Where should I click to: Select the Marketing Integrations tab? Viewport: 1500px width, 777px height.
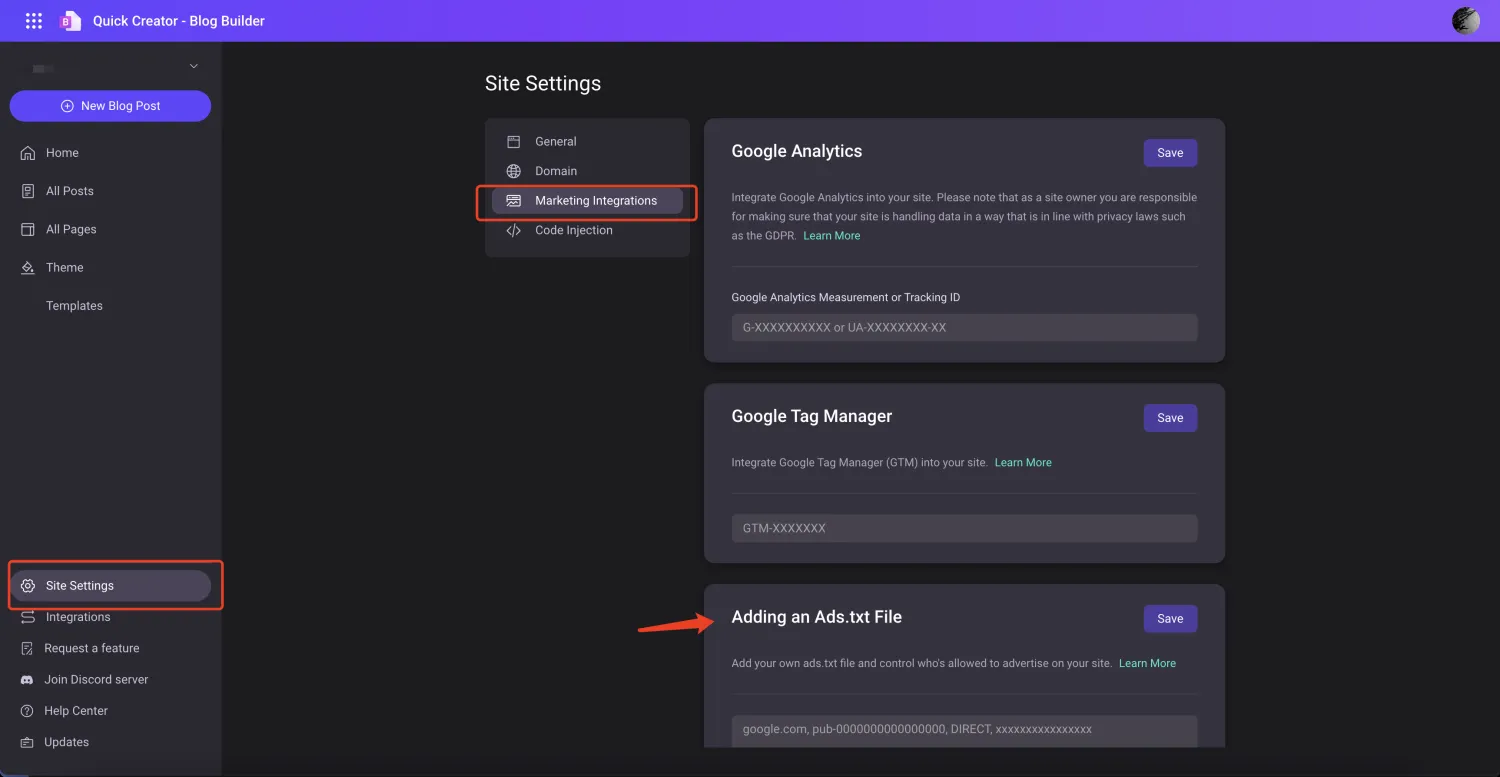(587, 201)
